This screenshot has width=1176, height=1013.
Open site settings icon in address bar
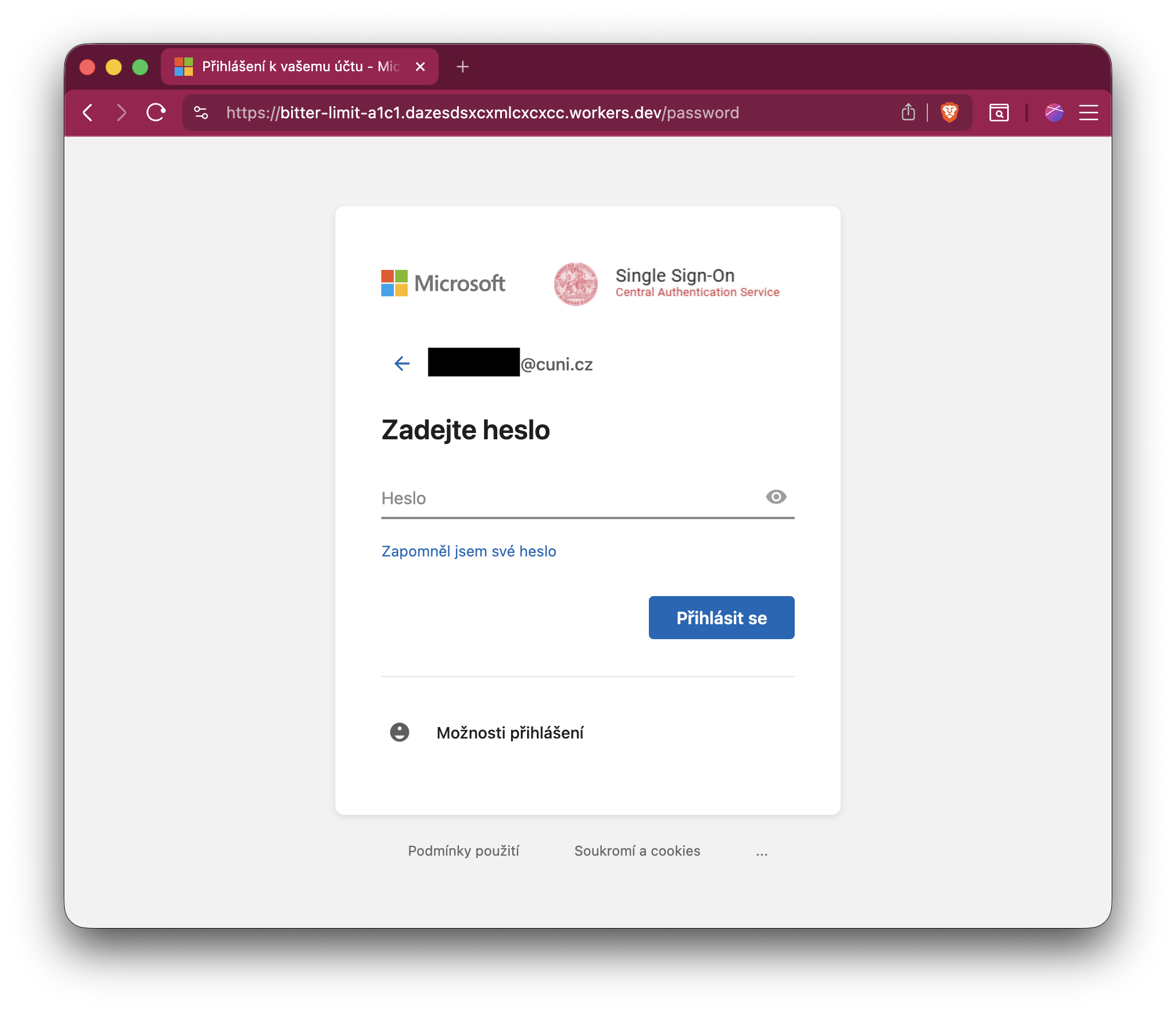click(201, 113)
